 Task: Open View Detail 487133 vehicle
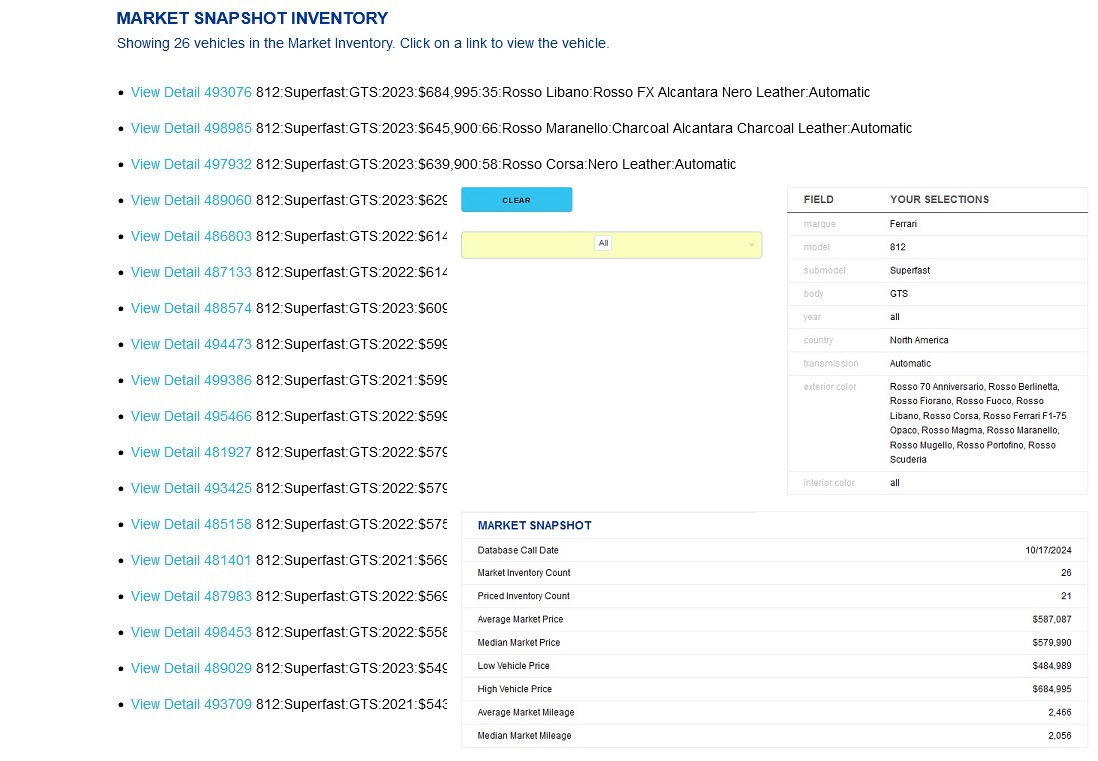point(191,272)
